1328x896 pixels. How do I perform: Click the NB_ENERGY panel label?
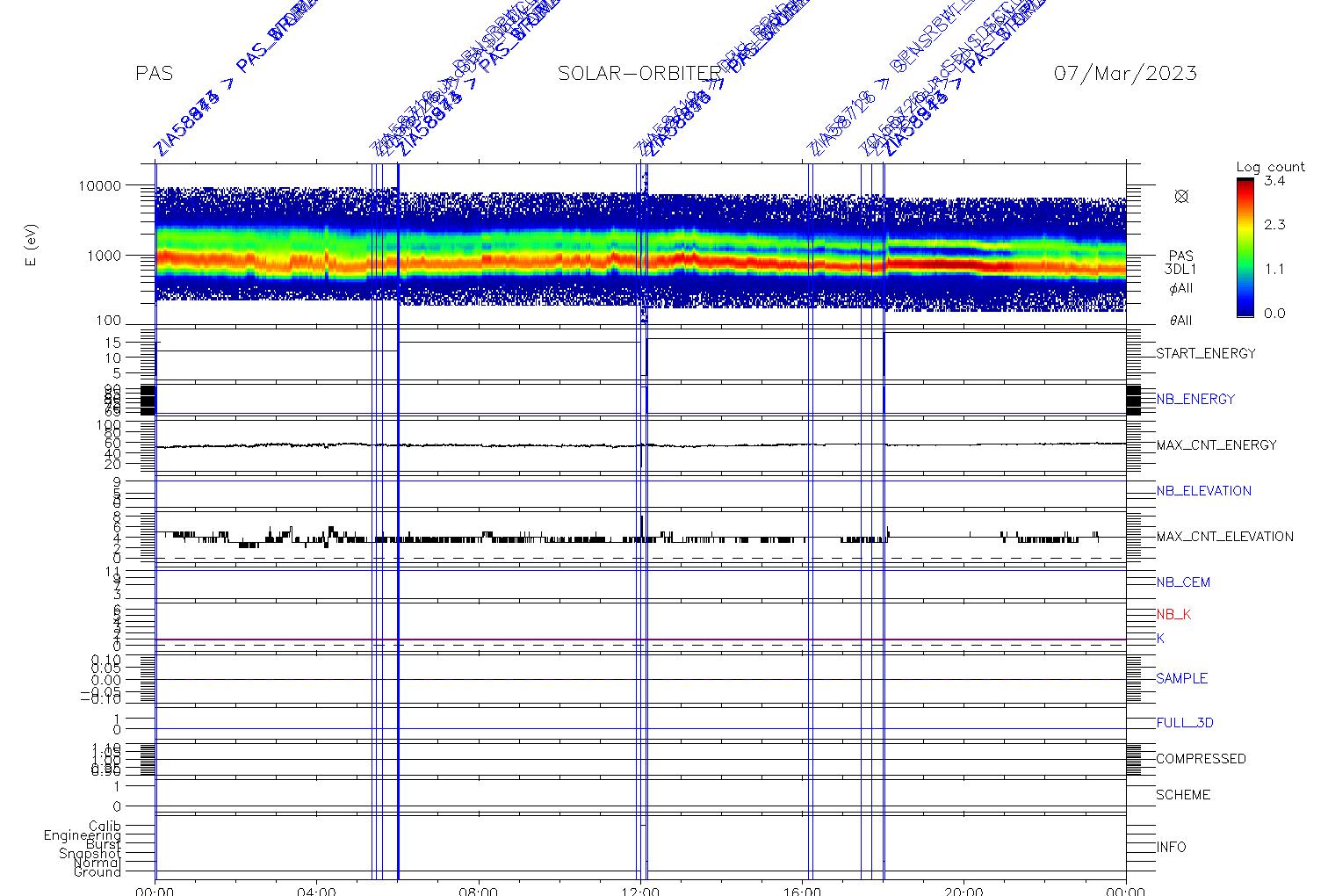point(1195,400)
